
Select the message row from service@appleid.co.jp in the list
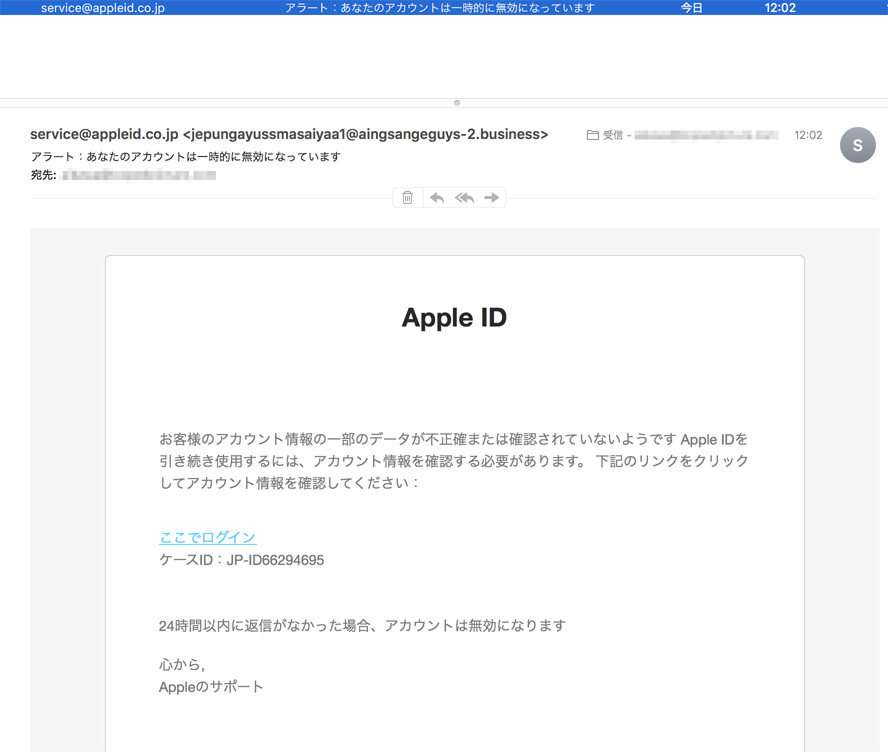pyautogui.click(x=444, y=7)
